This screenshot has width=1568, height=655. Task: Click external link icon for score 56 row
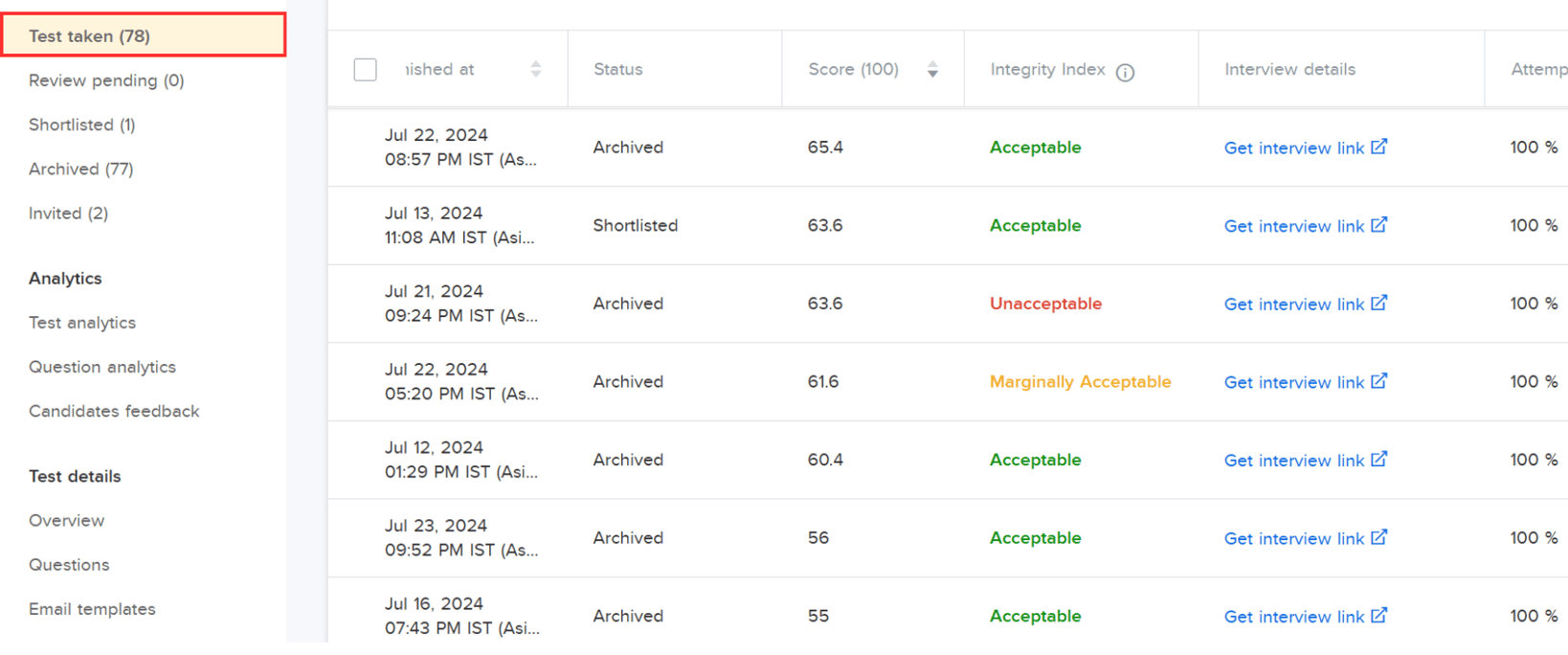click(x=1378, y=537)
